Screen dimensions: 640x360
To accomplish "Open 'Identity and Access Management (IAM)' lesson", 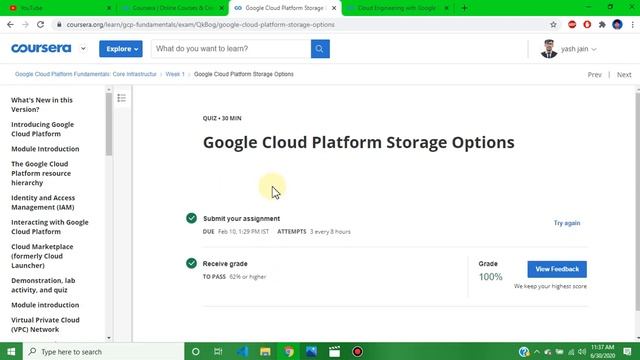I will (43, 202).
